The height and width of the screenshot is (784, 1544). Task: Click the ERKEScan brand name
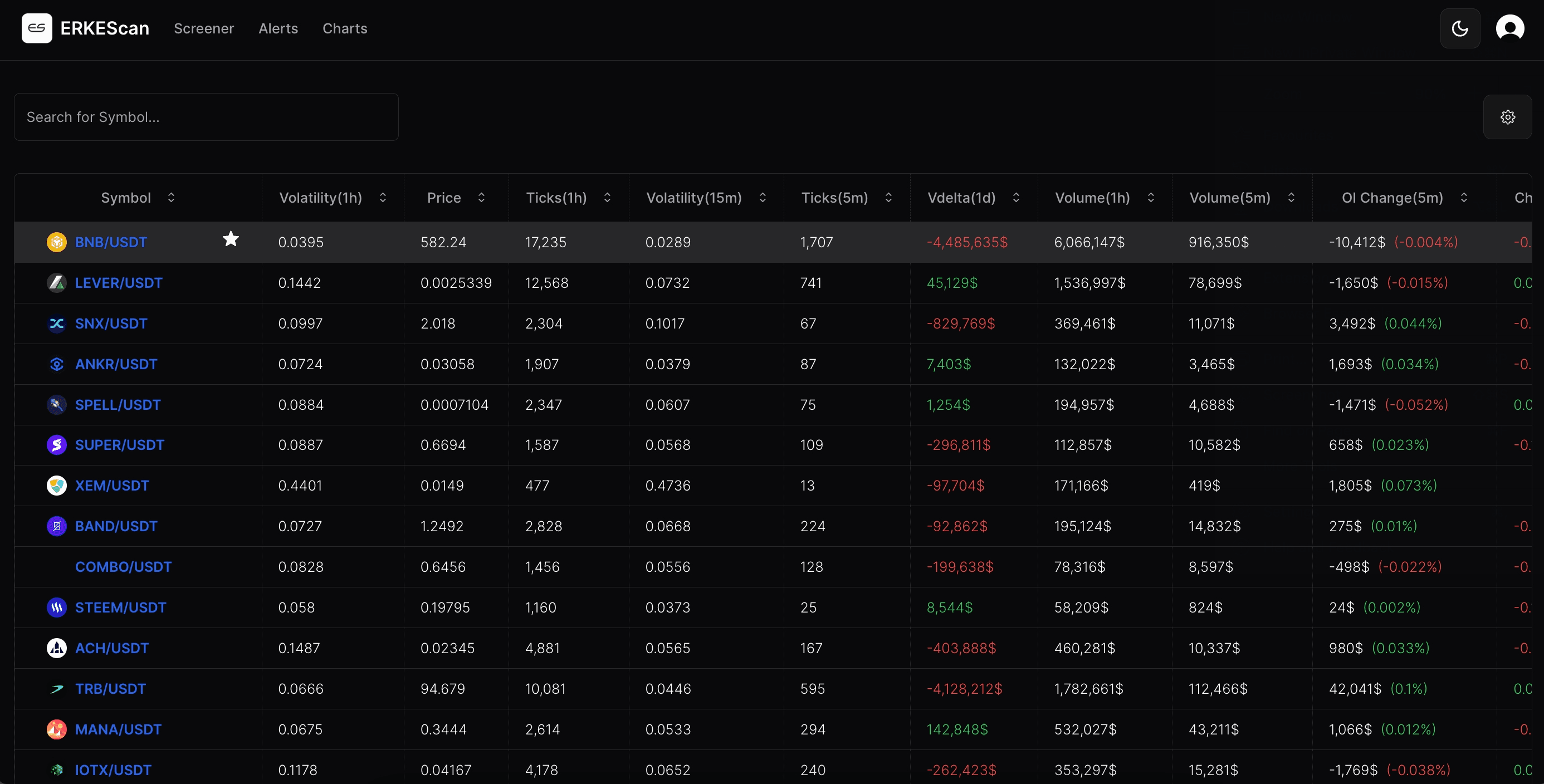click(105, 28)
